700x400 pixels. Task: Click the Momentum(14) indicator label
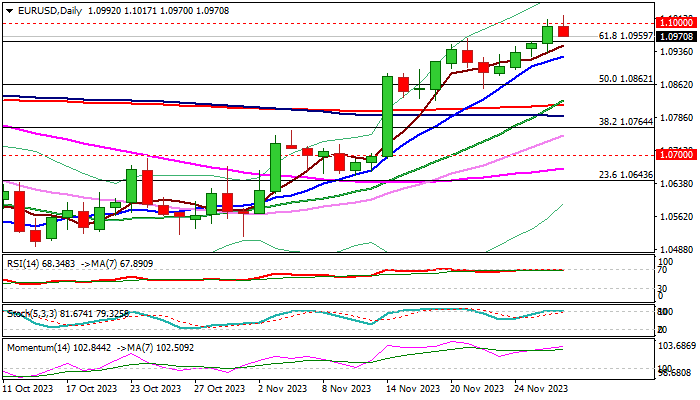pyautogui.click(x=36, y=346)
